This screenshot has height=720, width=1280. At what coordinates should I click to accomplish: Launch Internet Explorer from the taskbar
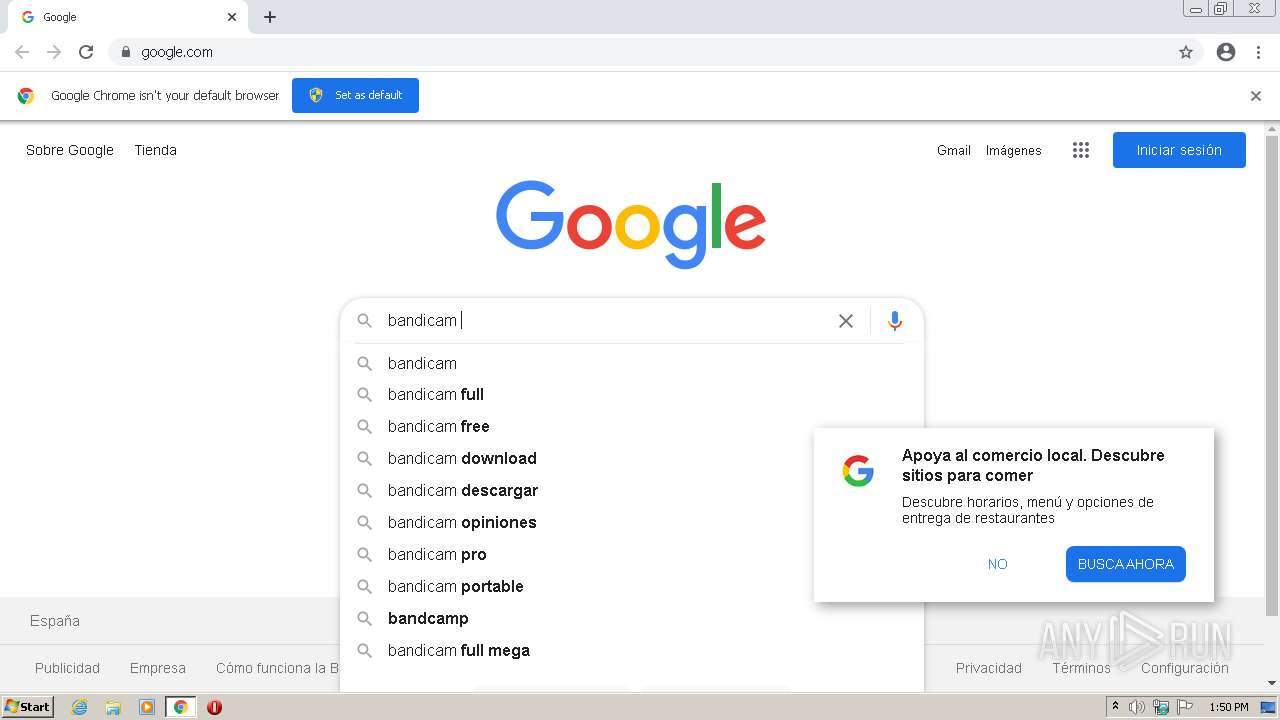tap(80, 707)
